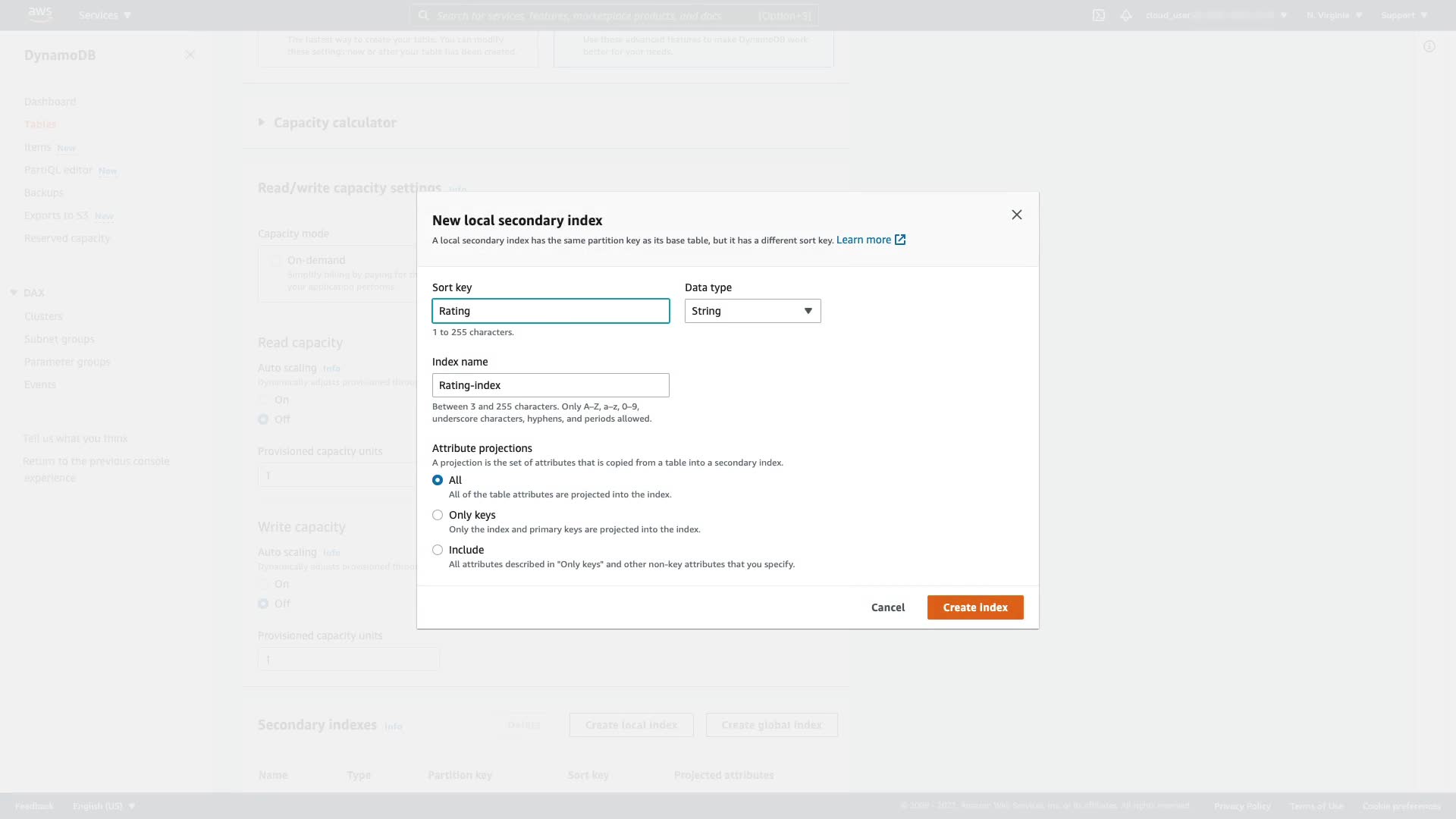Close the New local secondary index dialog

(x=1017, y=215)
